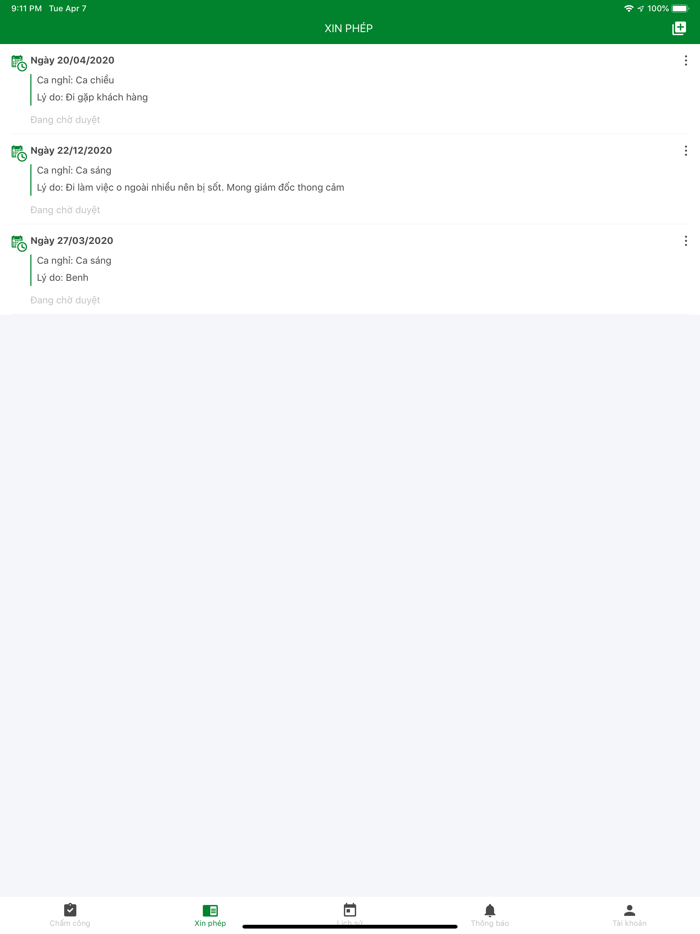Open options menu for 22/12/2020 request
The height and width of the screenshot is (934, 700).
[686, 151]
